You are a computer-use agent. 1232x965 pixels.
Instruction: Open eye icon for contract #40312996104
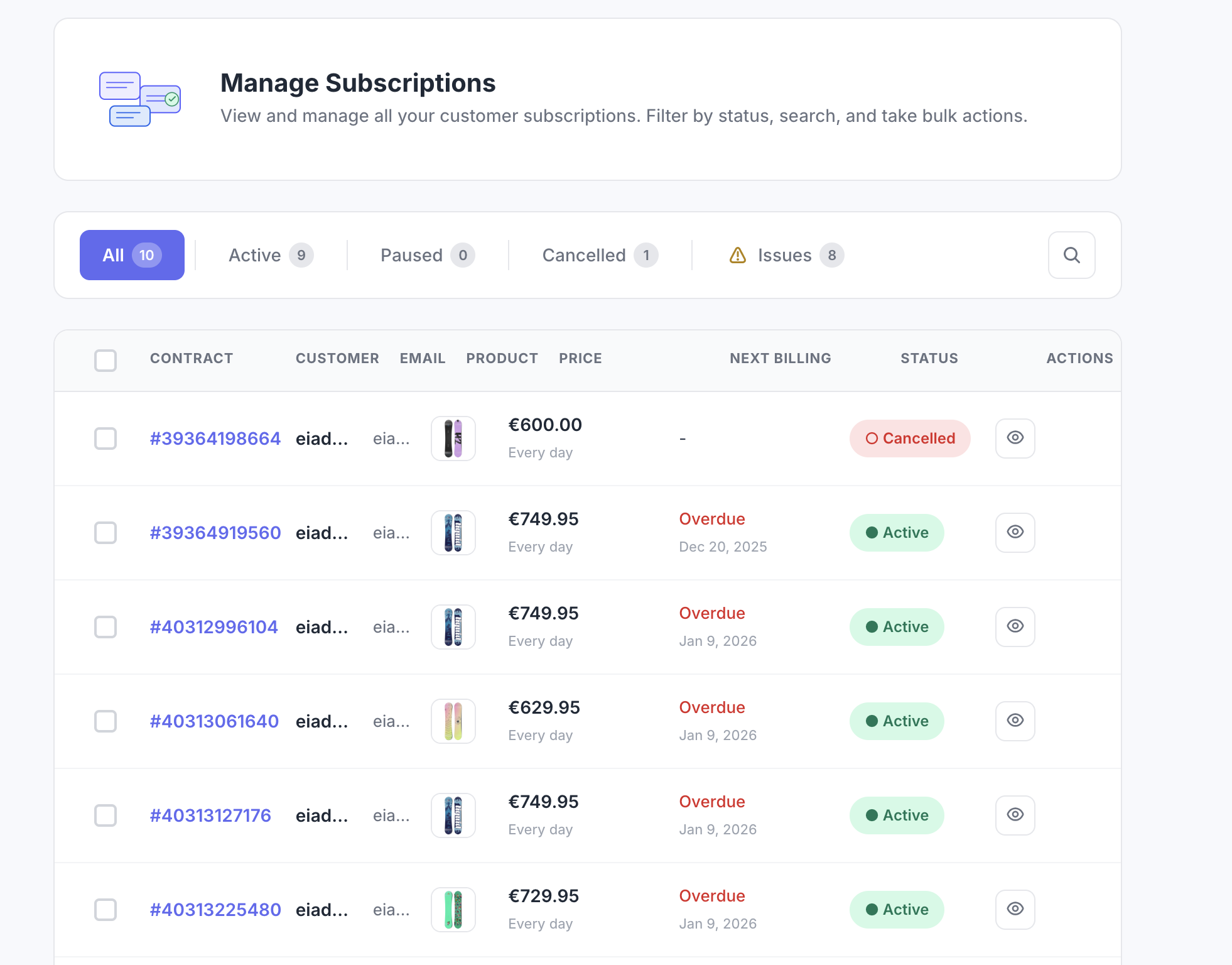pos(1015,626)
